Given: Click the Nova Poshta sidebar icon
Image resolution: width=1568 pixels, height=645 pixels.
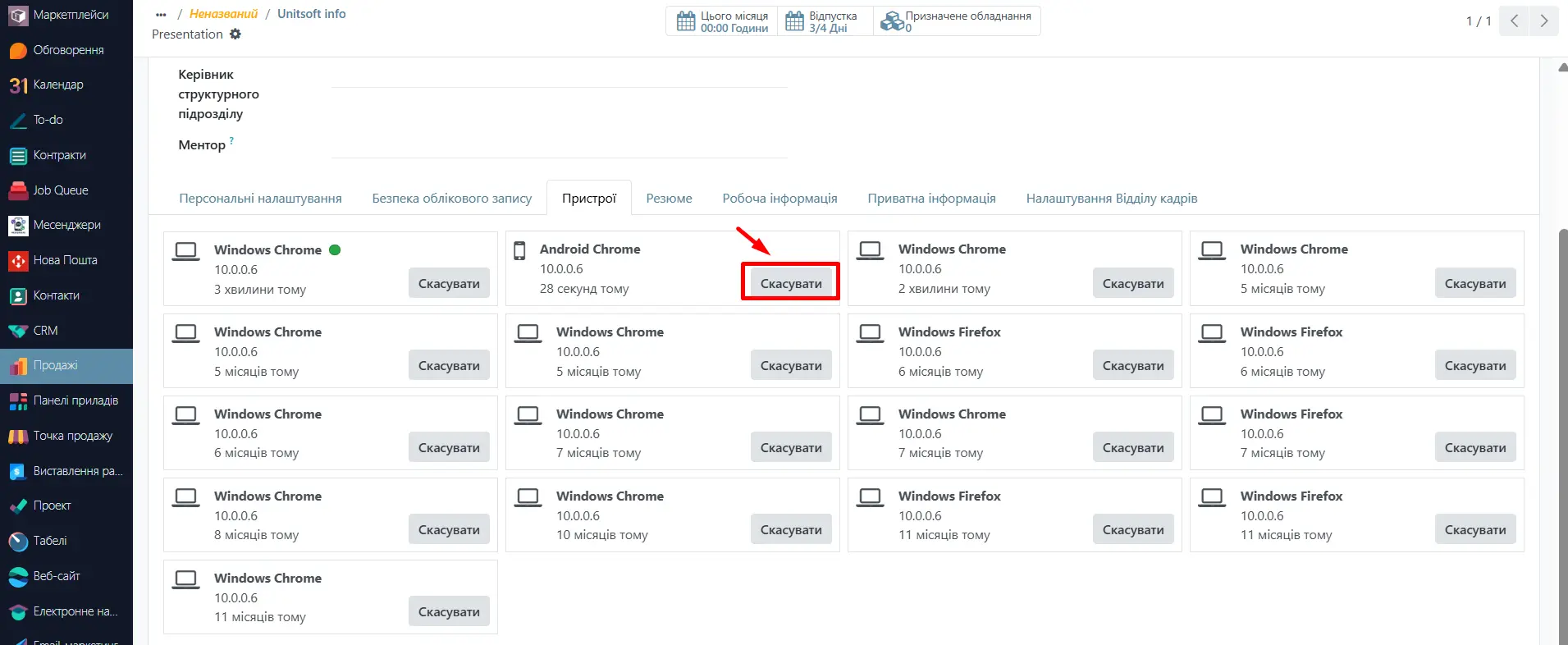Looking at the screenshot, I should point(18,261).
